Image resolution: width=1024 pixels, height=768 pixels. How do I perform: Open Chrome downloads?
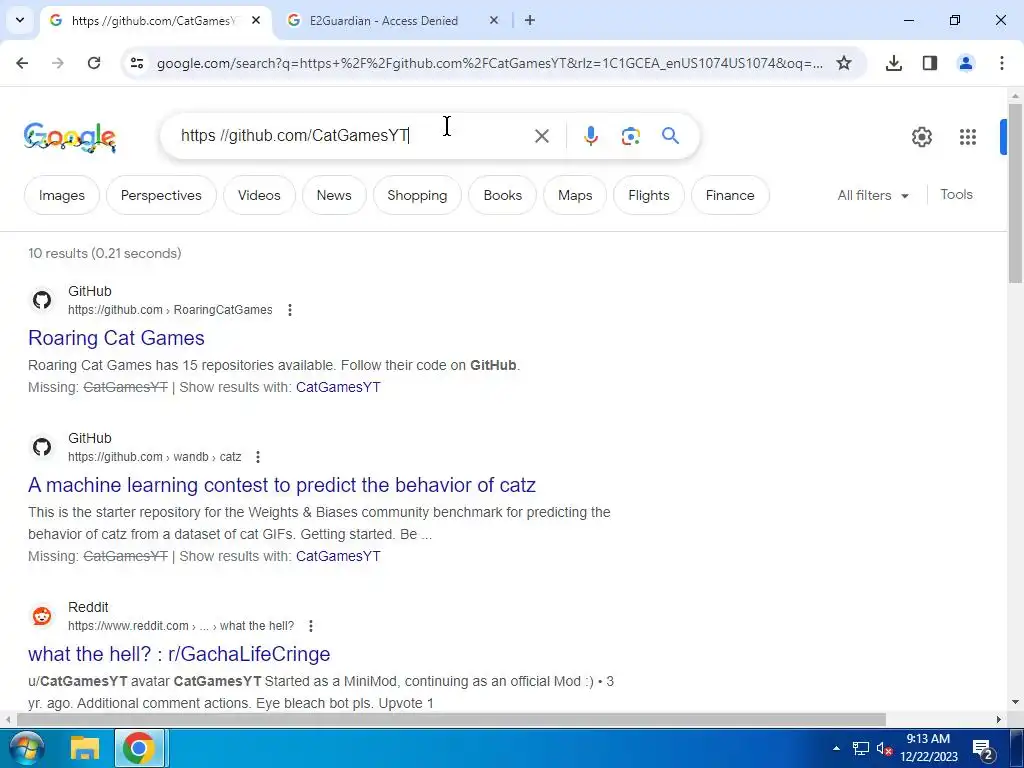click(x=894, y=63)
